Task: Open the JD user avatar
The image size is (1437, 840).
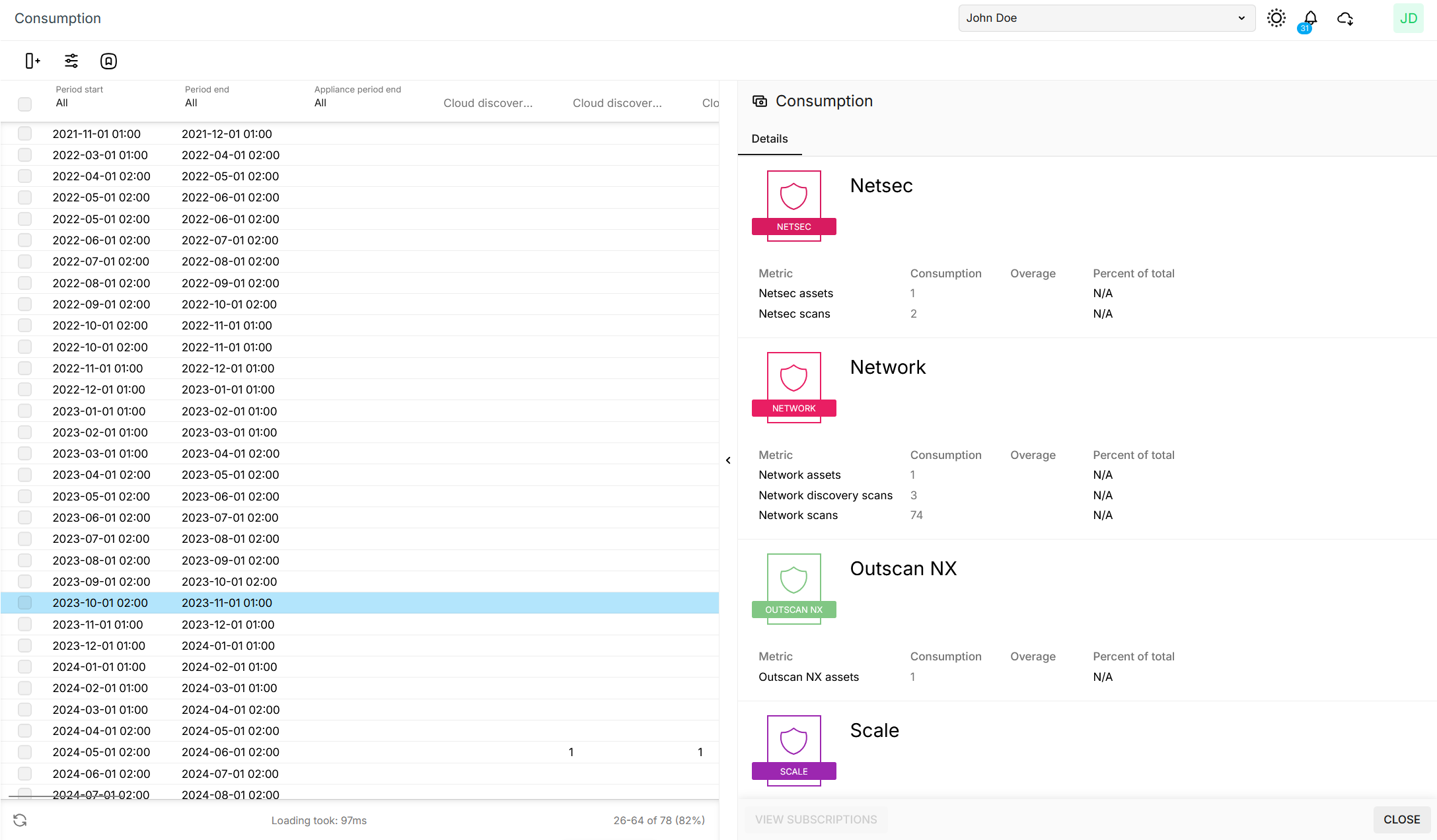Action: click(x=1408, y=18)
